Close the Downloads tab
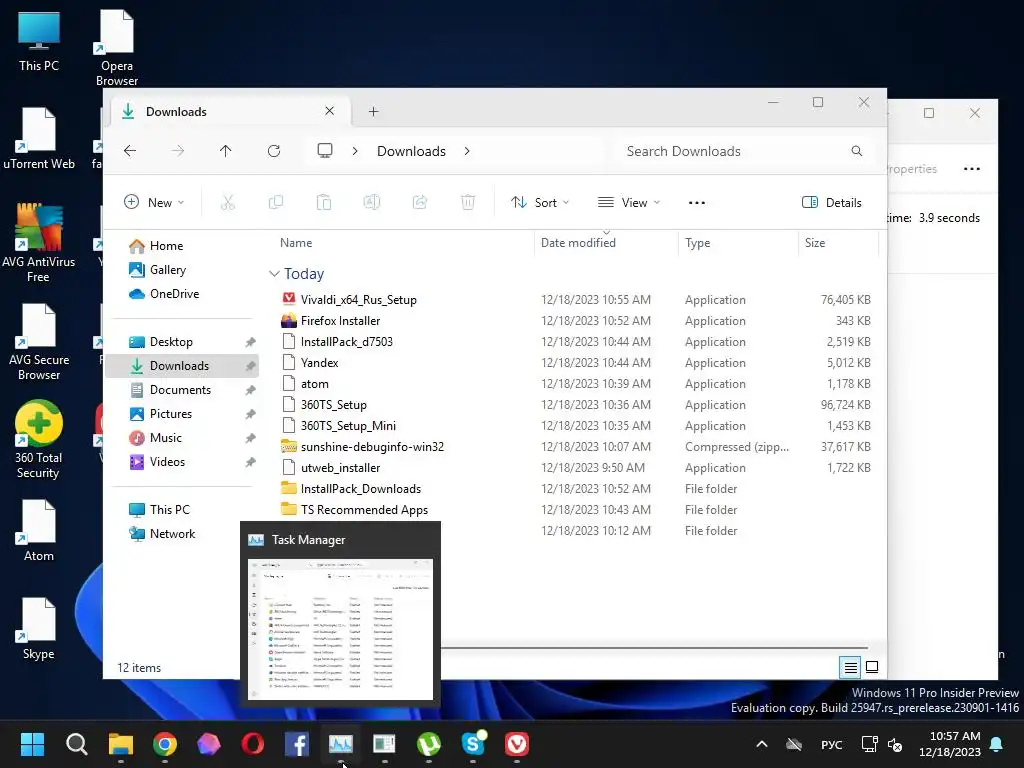This screenshot has width=1024, height=768. (330, 111)
